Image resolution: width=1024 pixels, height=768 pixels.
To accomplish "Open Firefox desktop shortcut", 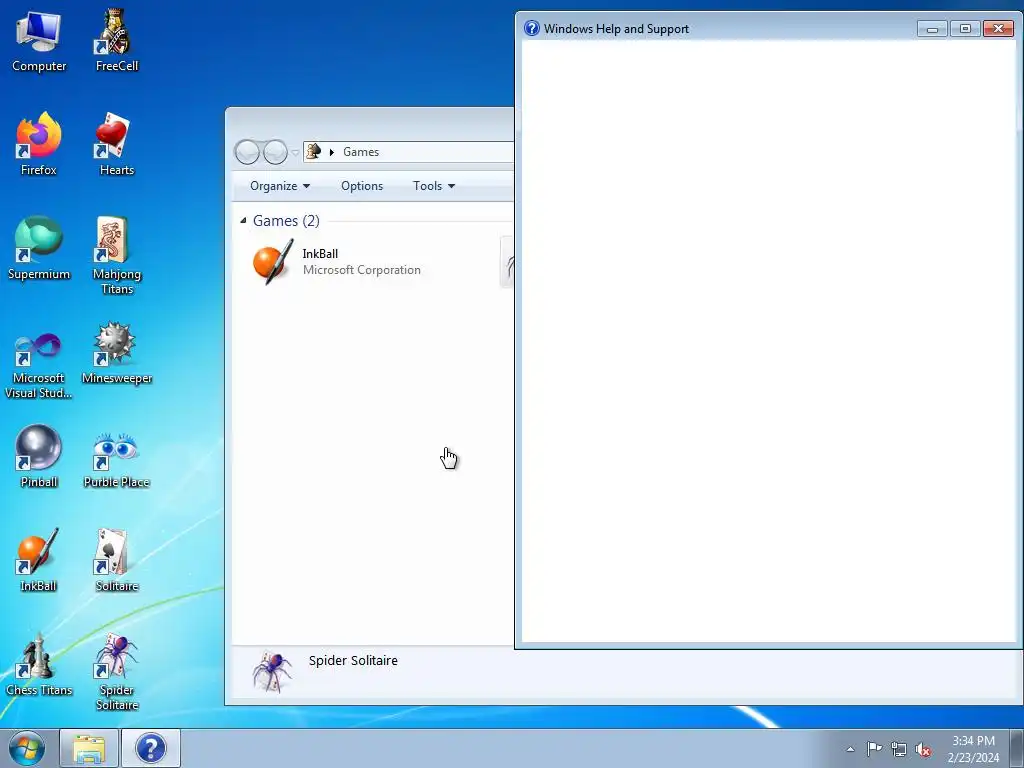I will [x=39, y=144].
